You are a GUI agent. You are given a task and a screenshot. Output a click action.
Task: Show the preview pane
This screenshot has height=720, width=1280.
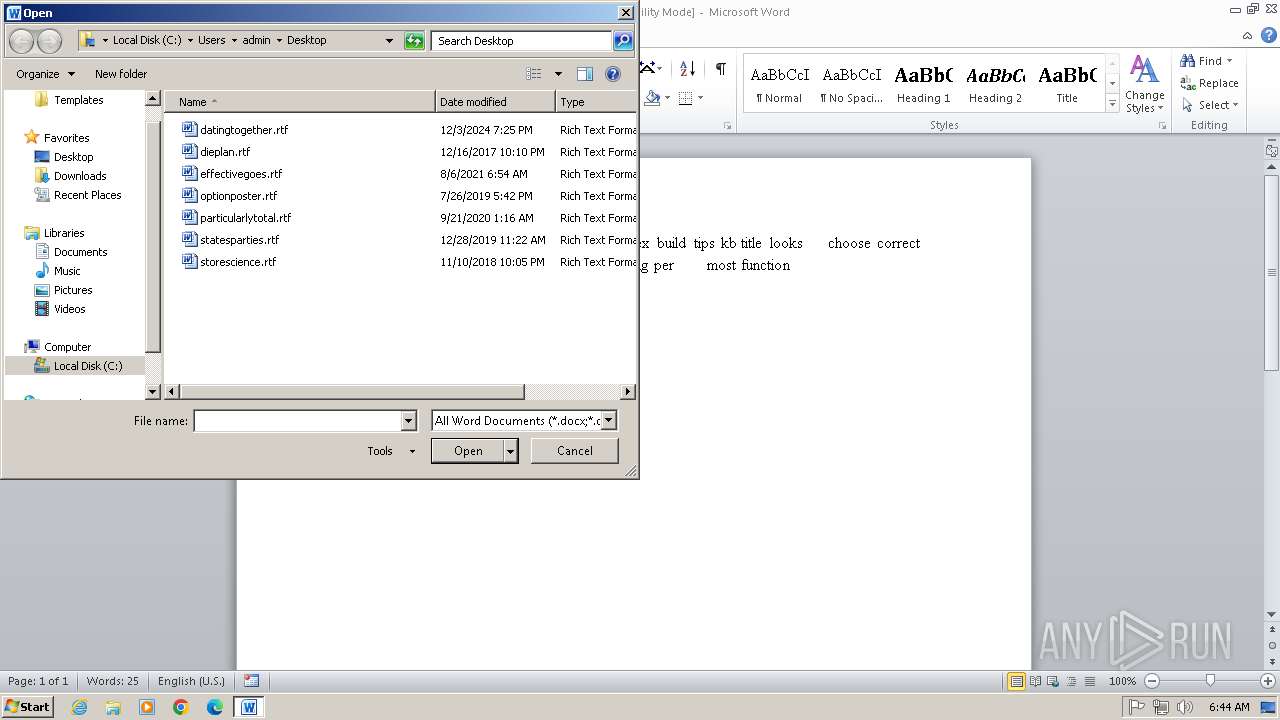tap(585, 74)
